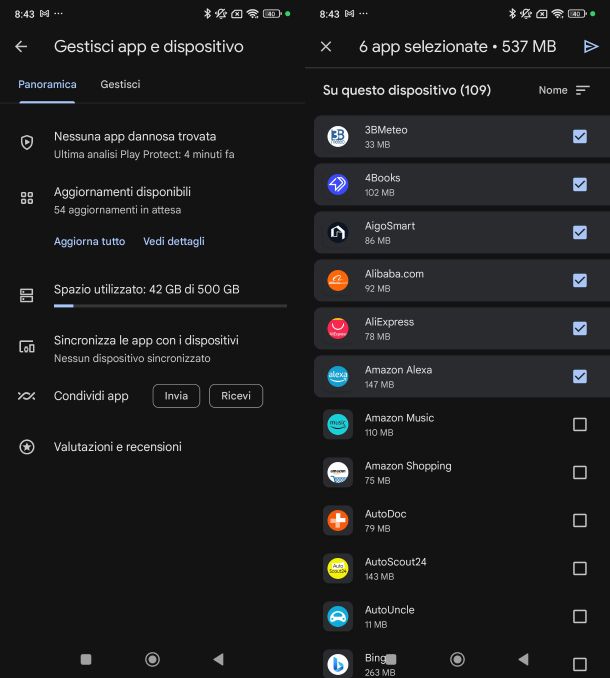
Task: Tap the back arrow in Gestisci app e dispositivo
Action: coord(21,46)
